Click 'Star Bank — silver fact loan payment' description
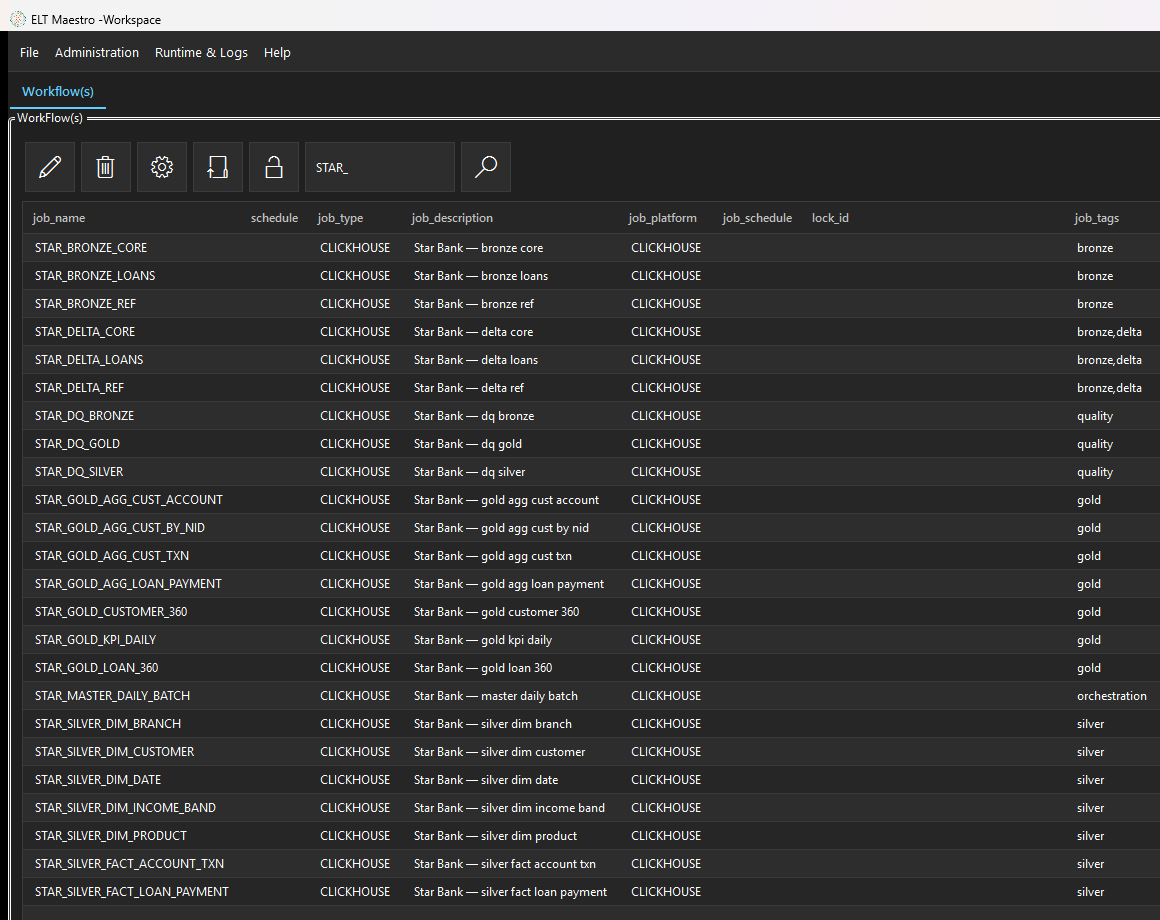The height and width of the screenshot is (920, 1160). pyautogui.click(x=510, y=892)
